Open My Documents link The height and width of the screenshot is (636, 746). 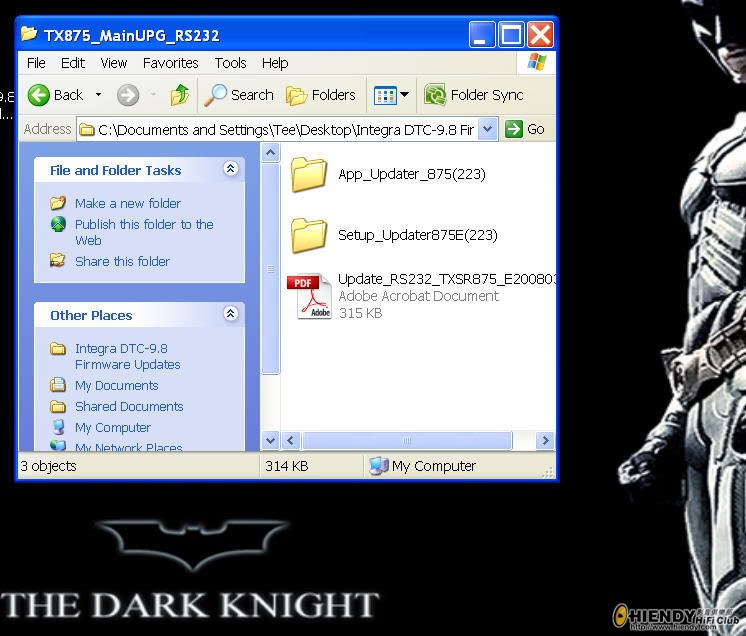coord(117,385)
